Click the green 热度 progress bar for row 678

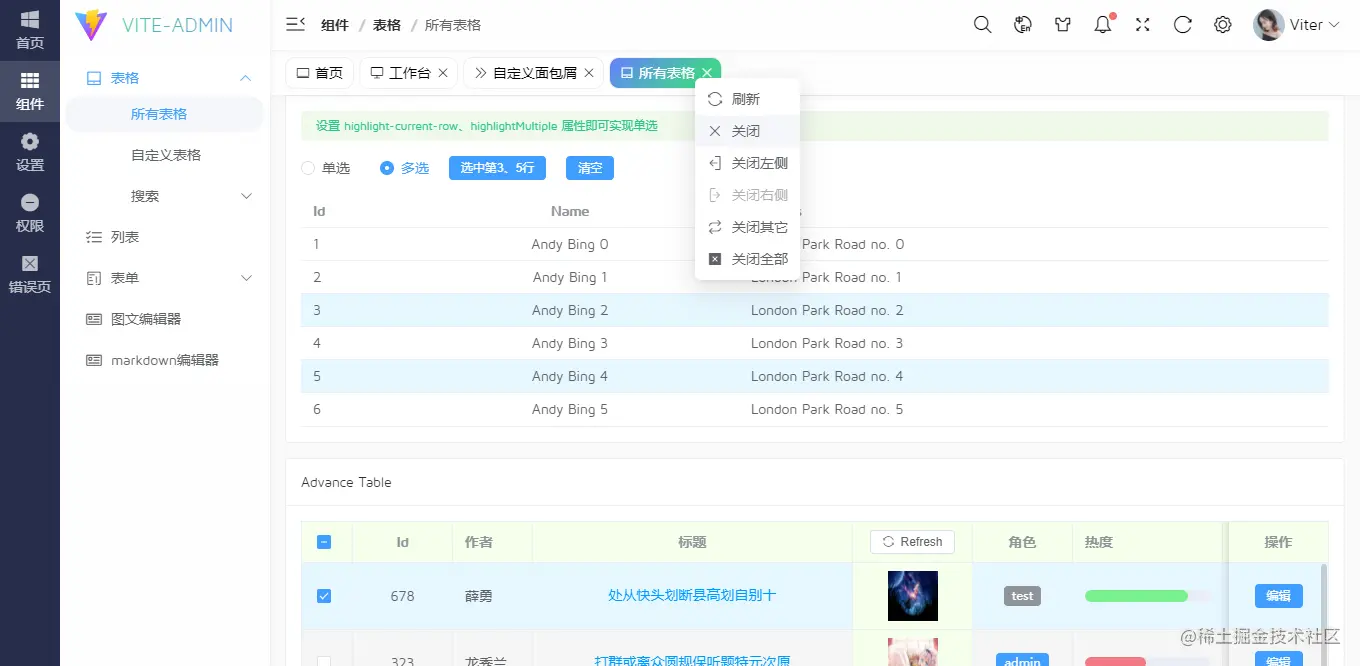1136,595
